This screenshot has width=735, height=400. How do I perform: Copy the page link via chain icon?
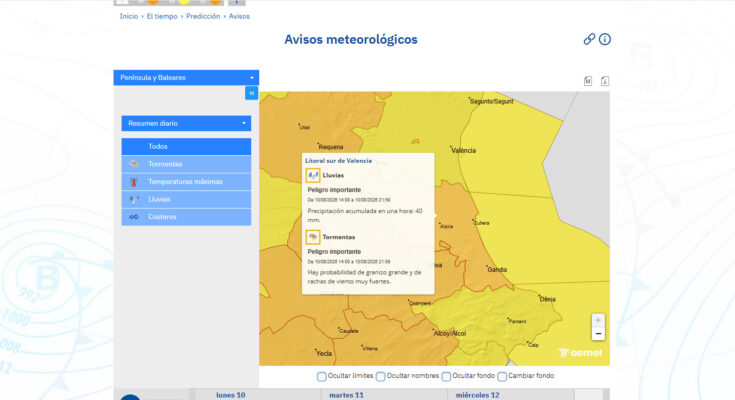[x=589, y=39]
